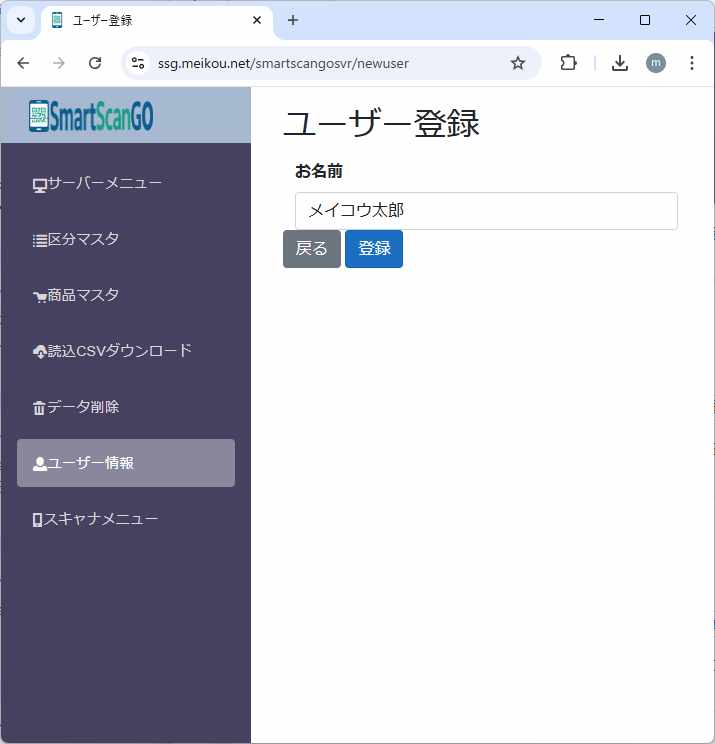
Task: Click the person icon beside ユーザー情報
Action: coord(39,464)
